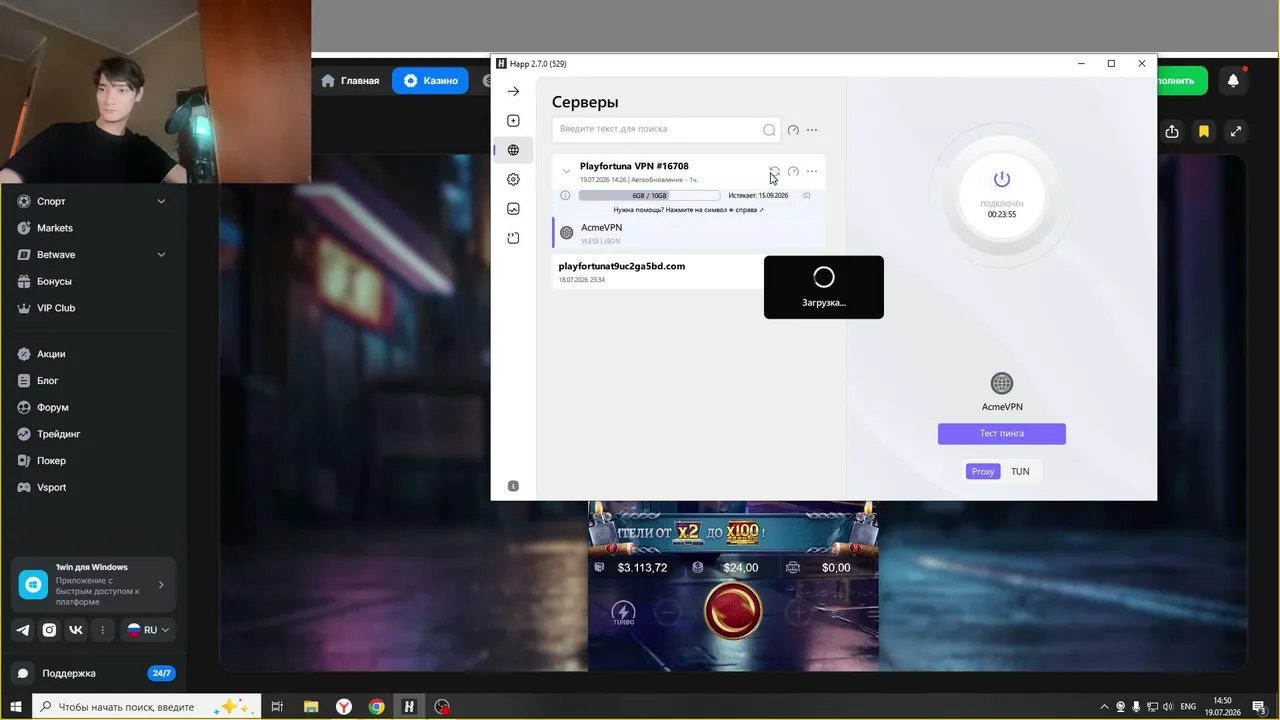Open the 1win для Windows app card
Image resolution: width=1280 pixels, height=720 pixels.
pos(94,584)
